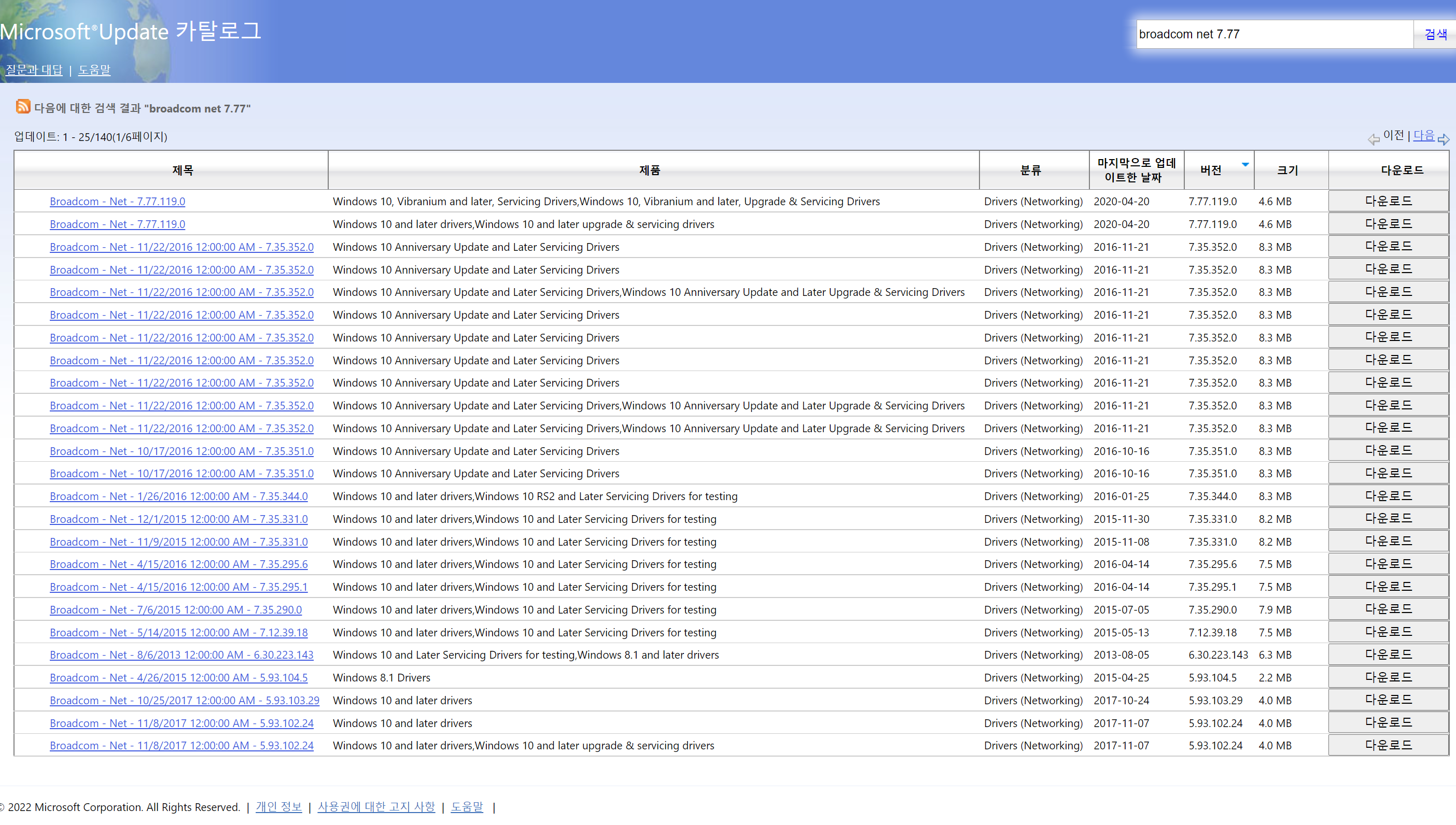
Task: Click the Microsoft Update 카탈로그 title
Action: tap(130, 32)
